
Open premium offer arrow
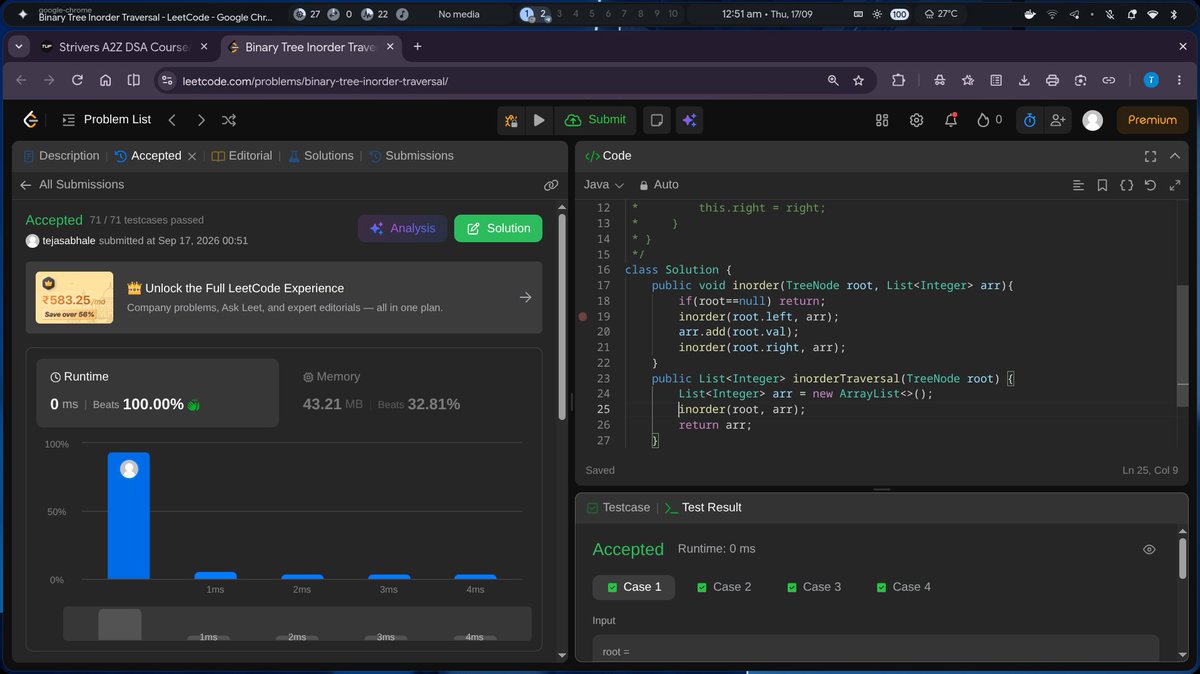[x=526, y=297]
